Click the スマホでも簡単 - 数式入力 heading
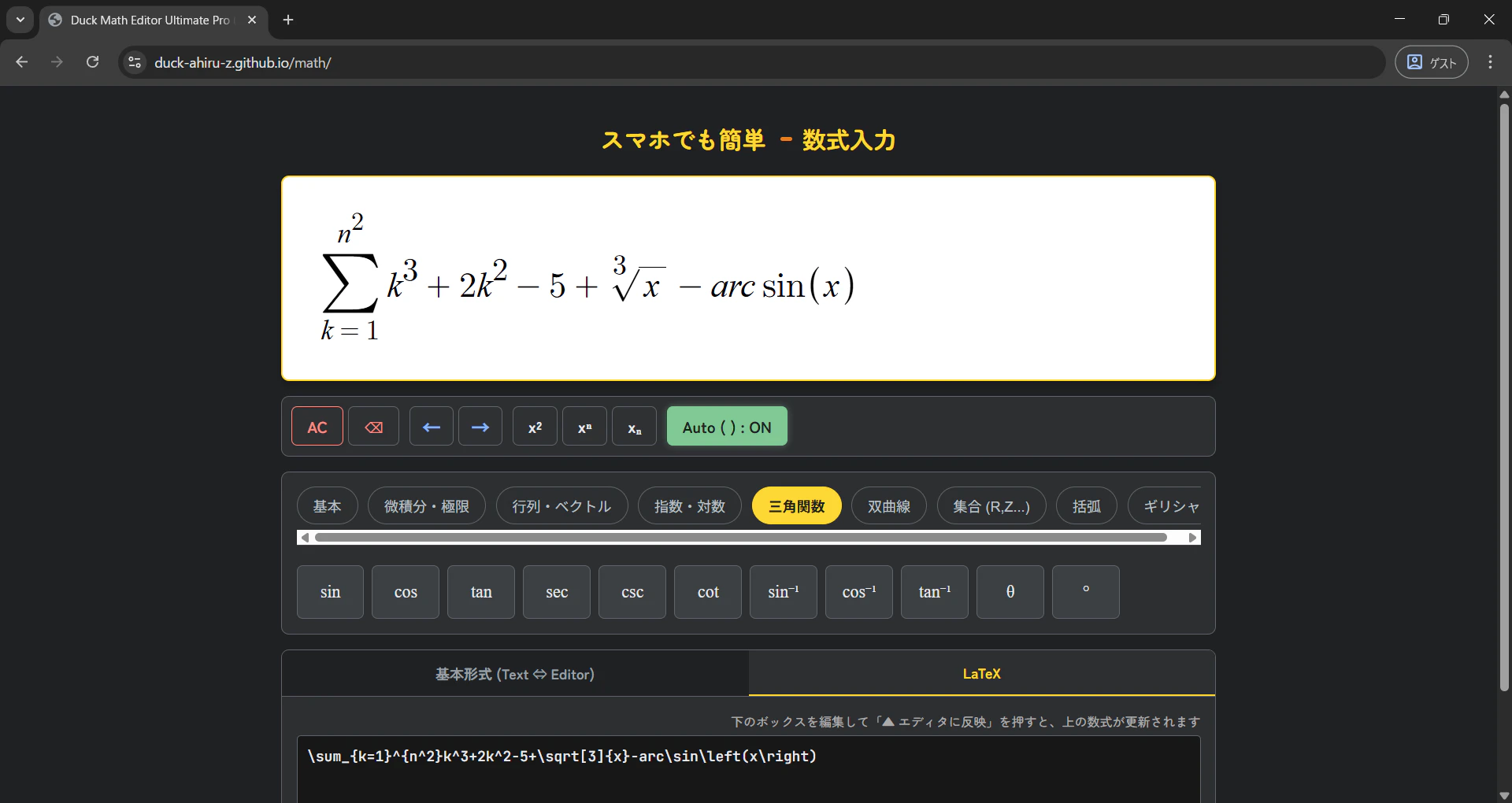The width and height of the screenshot is (1512, 803). [x=748, y=140]
